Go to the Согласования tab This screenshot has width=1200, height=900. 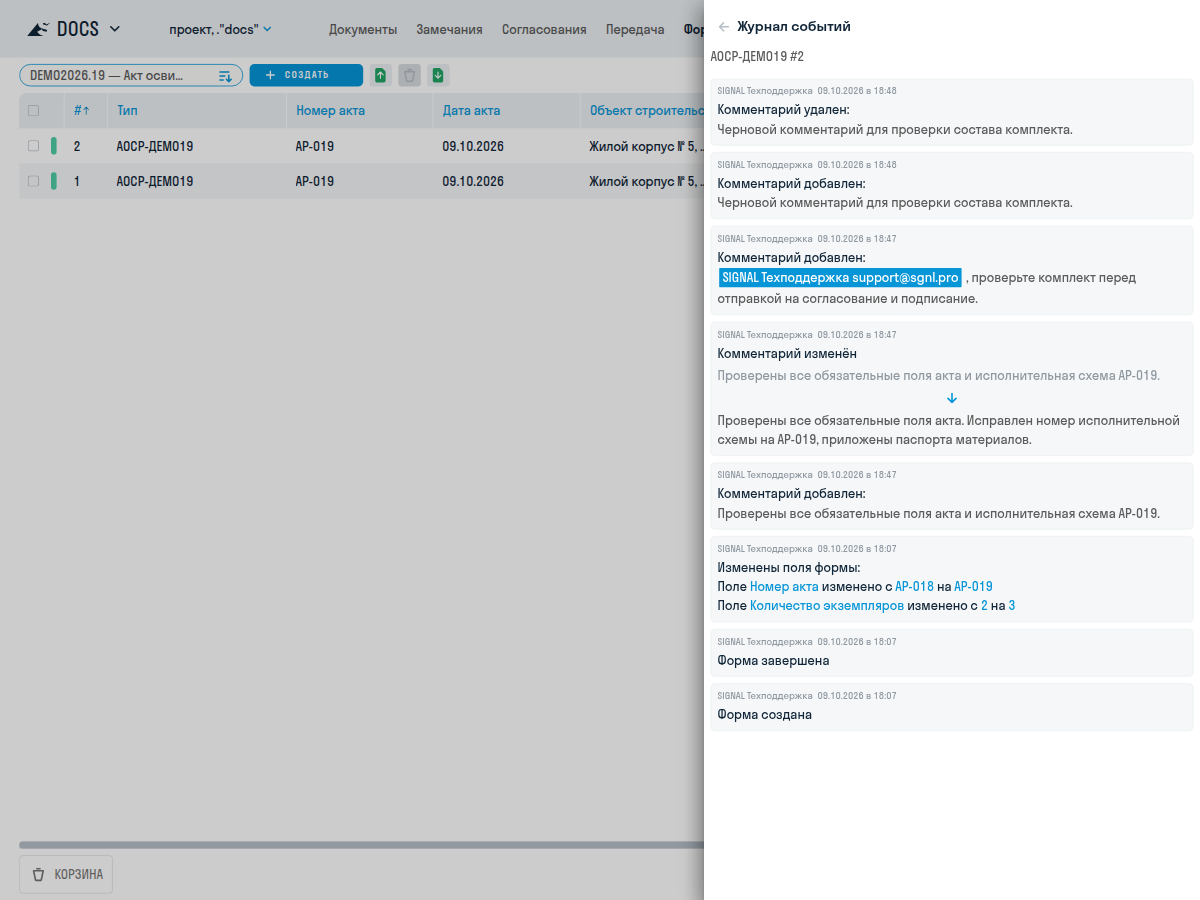coord(544,29)
